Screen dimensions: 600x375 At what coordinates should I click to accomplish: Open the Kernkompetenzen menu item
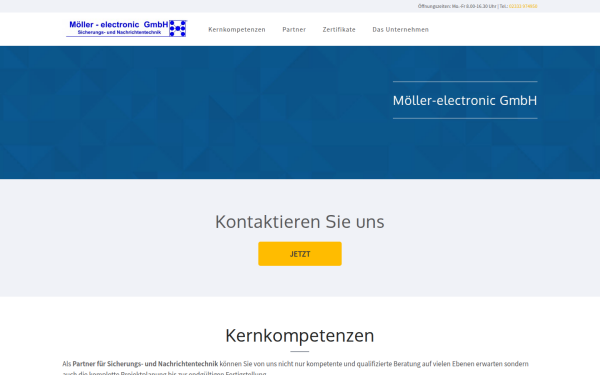(237, 29)
